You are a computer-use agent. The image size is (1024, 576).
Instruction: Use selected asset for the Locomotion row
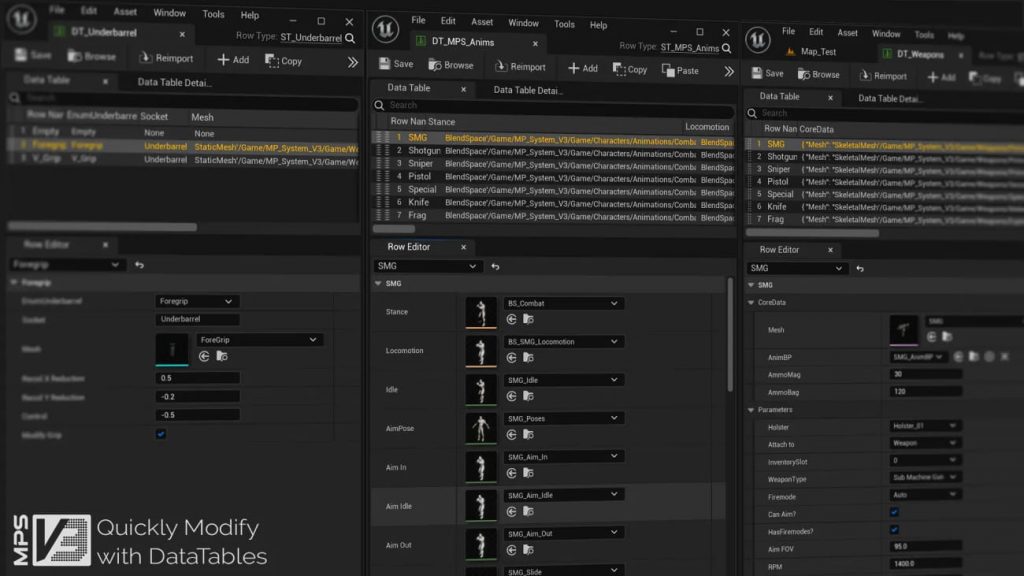[511, 358]
